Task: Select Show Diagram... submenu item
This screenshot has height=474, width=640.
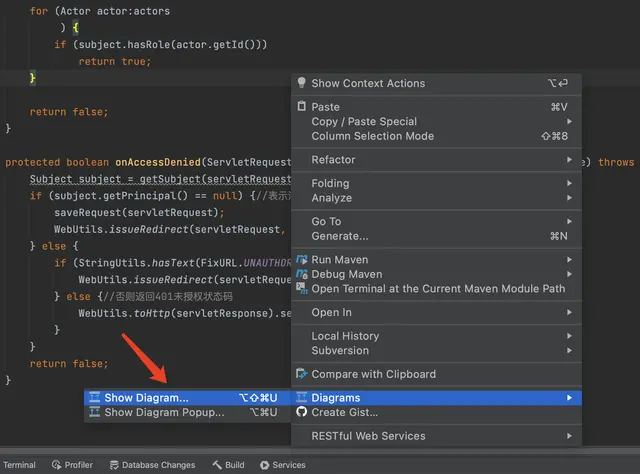Action: pos(187,398)
